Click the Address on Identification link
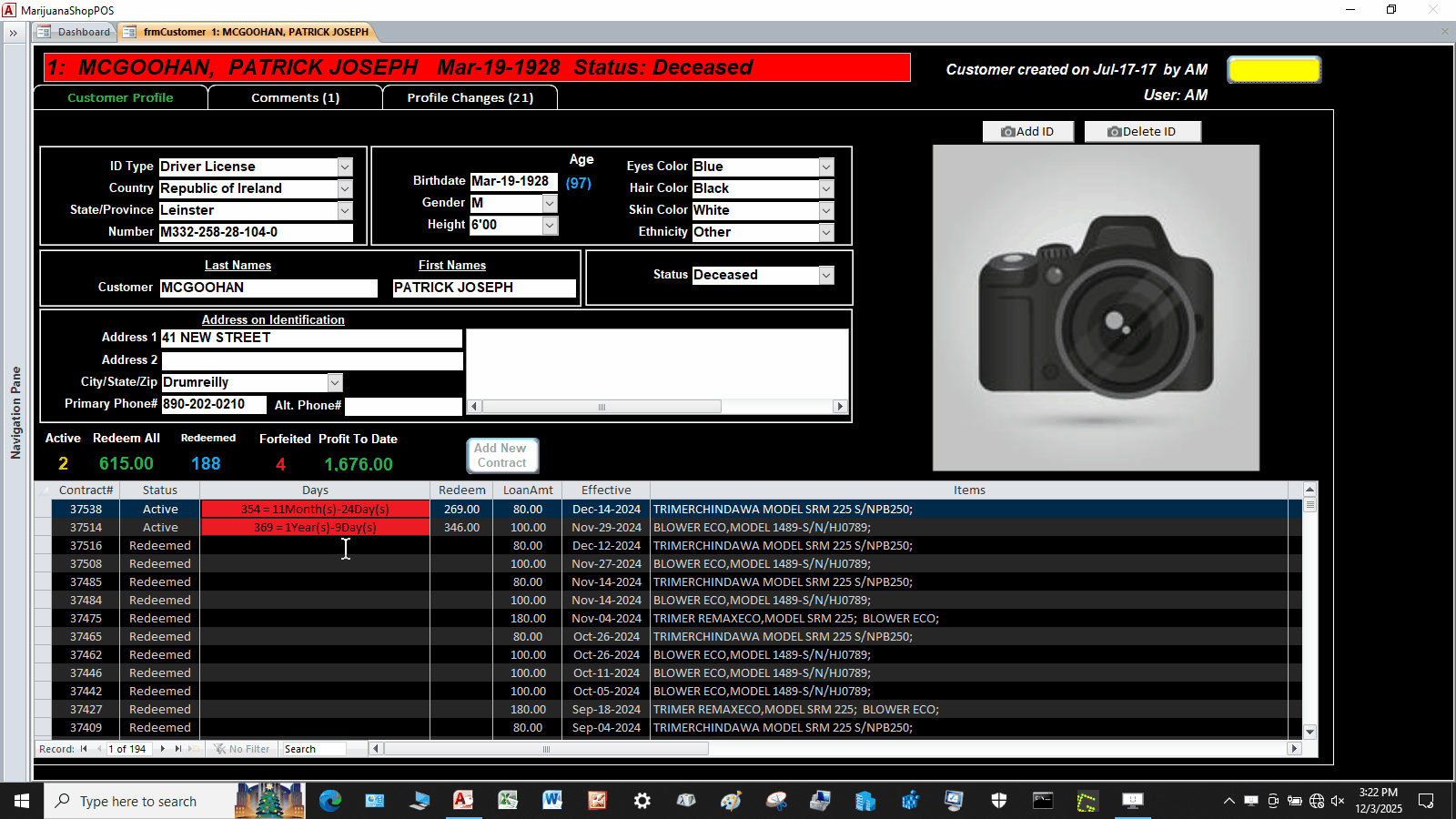 [x=273, y=320]
